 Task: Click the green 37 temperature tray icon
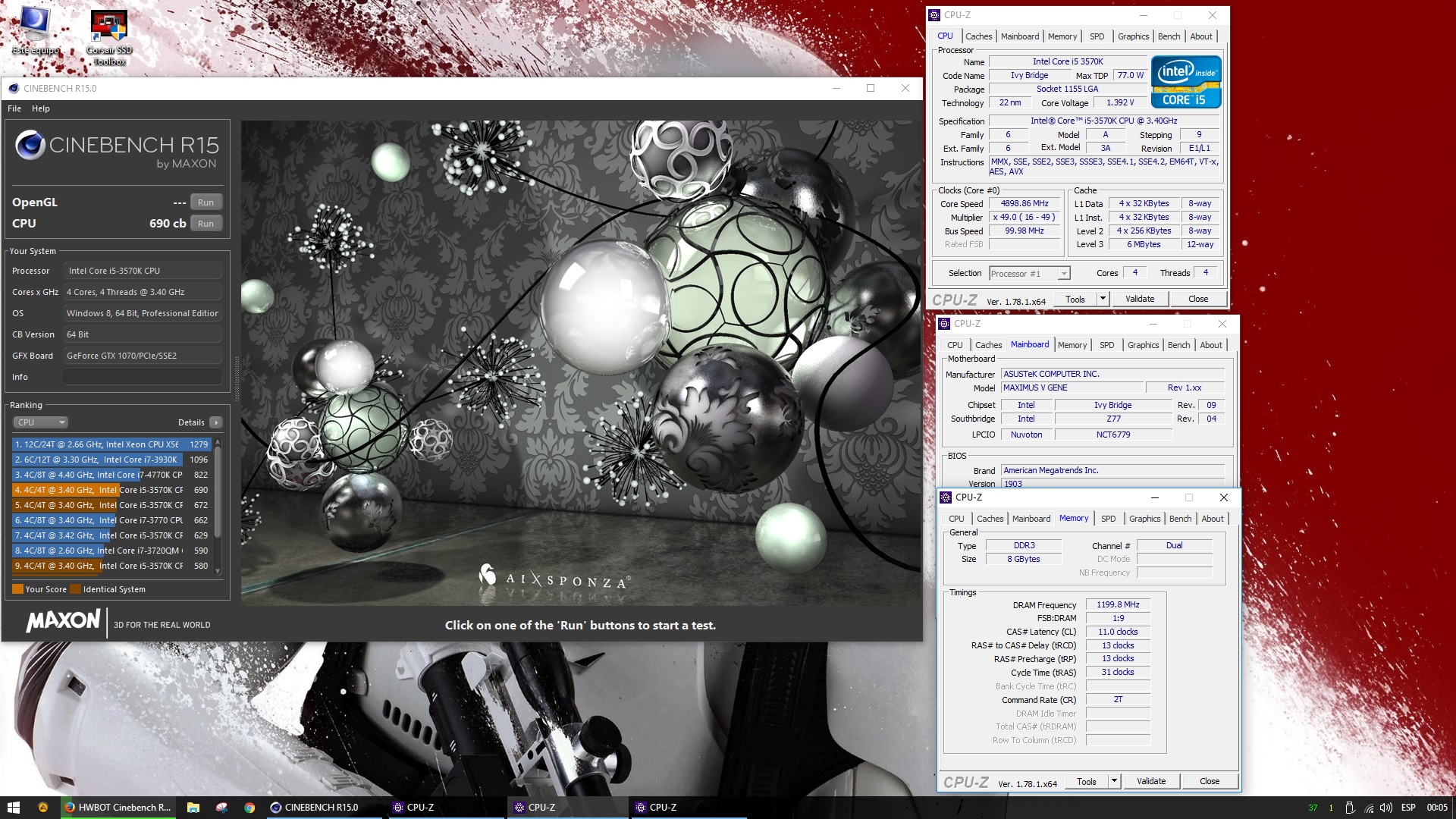(x=1313, y=808)
